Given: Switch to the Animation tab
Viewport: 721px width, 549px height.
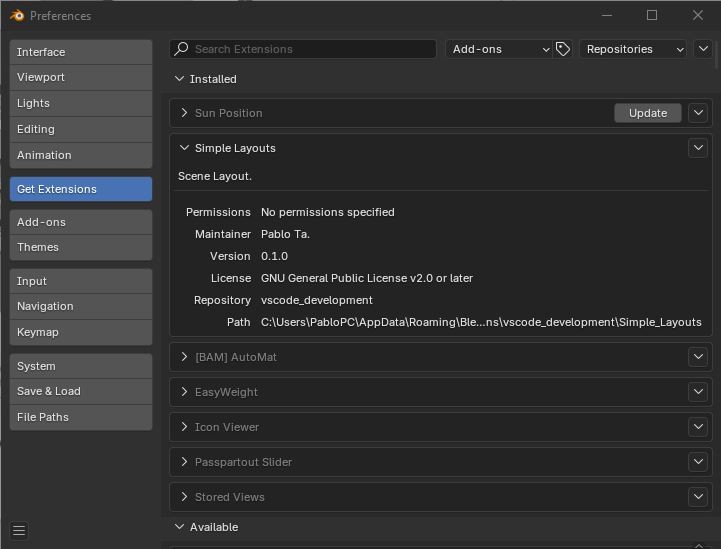Looking at the screenshot, I should pos(81,155).
